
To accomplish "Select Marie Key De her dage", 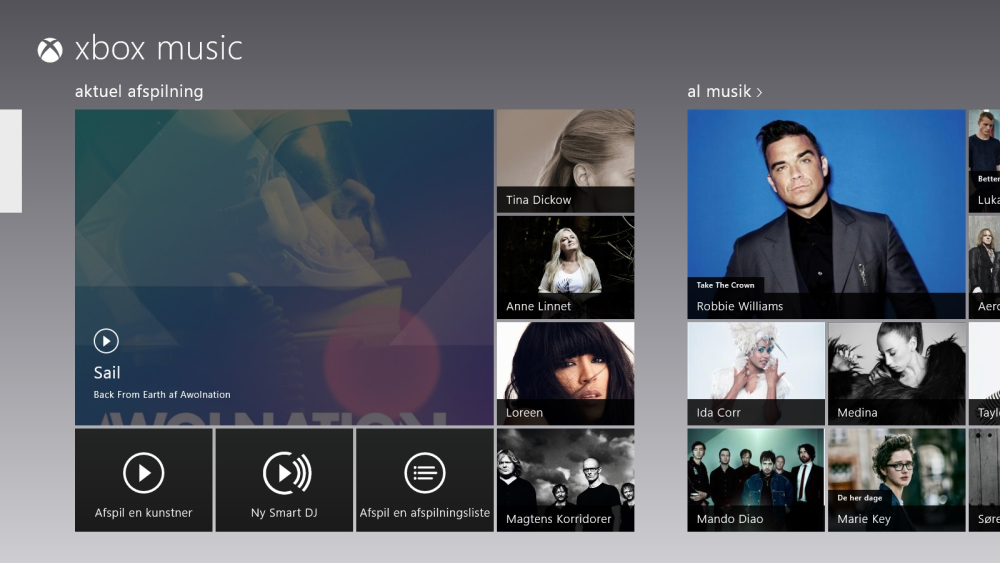I will (x=897, y=480).
